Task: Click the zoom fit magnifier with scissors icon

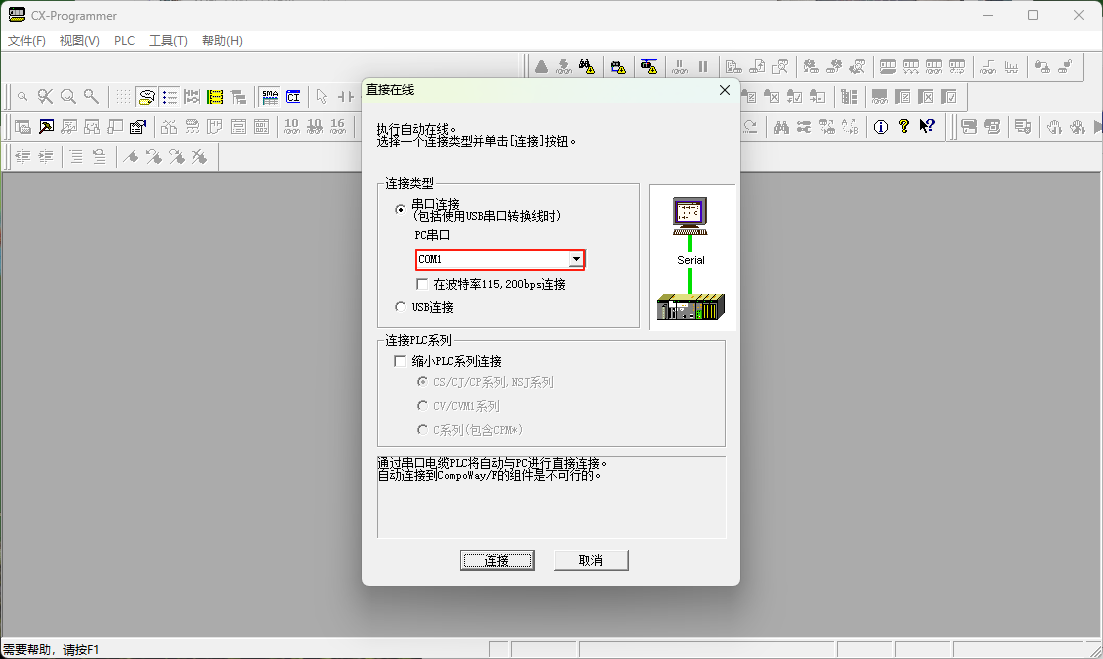Action: coord(45,96)
